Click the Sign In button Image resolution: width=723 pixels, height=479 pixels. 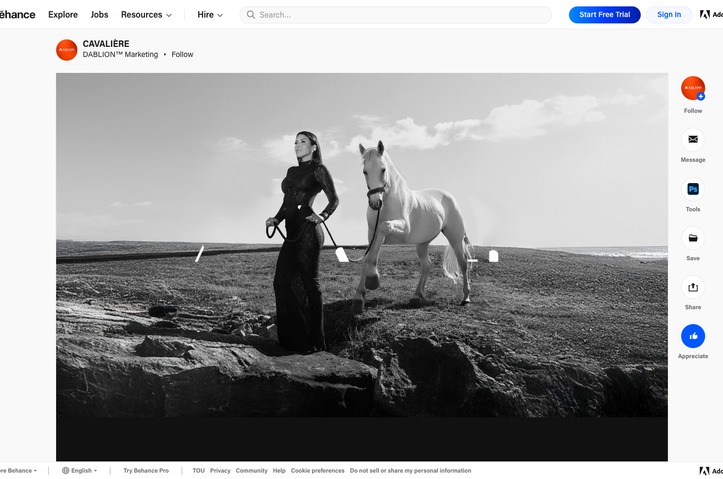tap(669, 15)
